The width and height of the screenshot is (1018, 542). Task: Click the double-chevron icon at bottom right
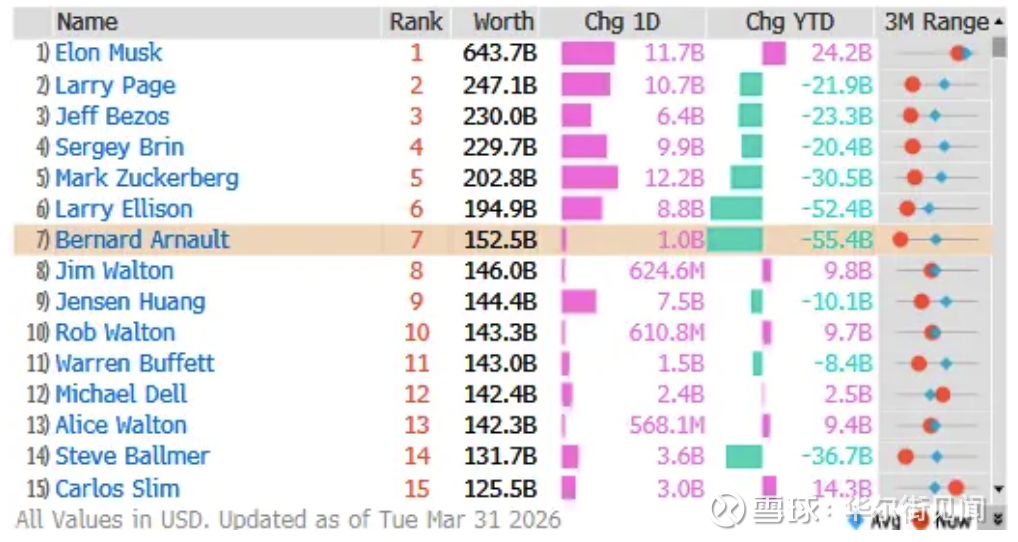pyautogui.click(x=998, y=518)
